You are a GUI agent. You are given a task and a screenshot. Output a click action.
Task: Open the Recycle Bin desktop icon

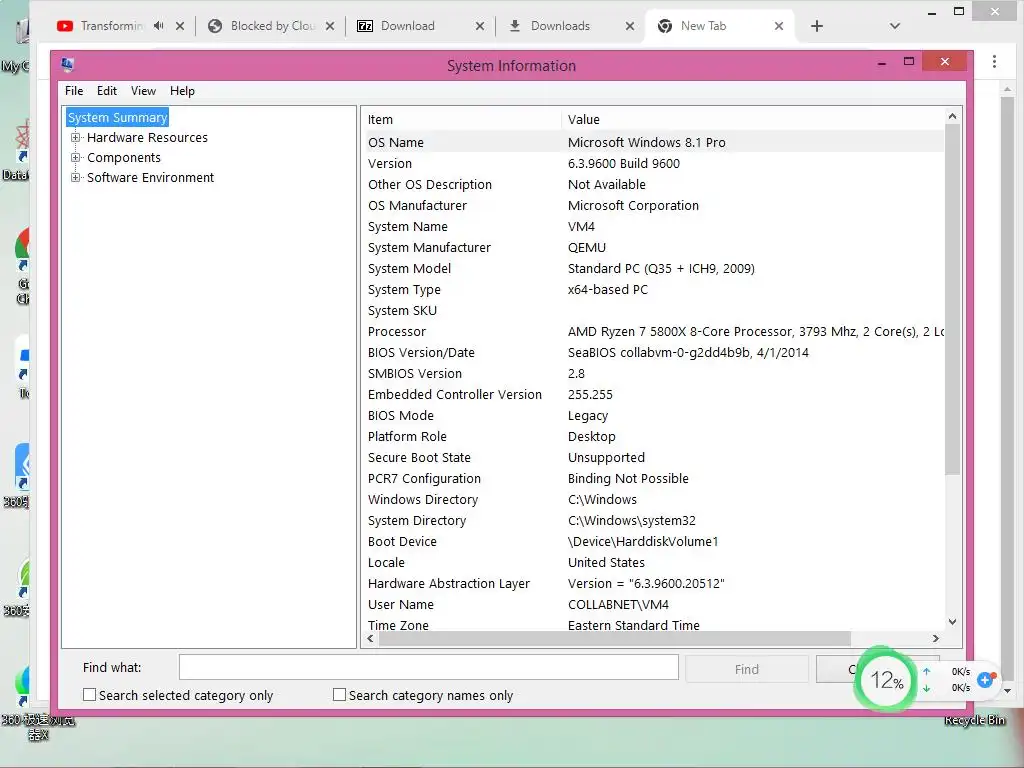tap(974, 720)
